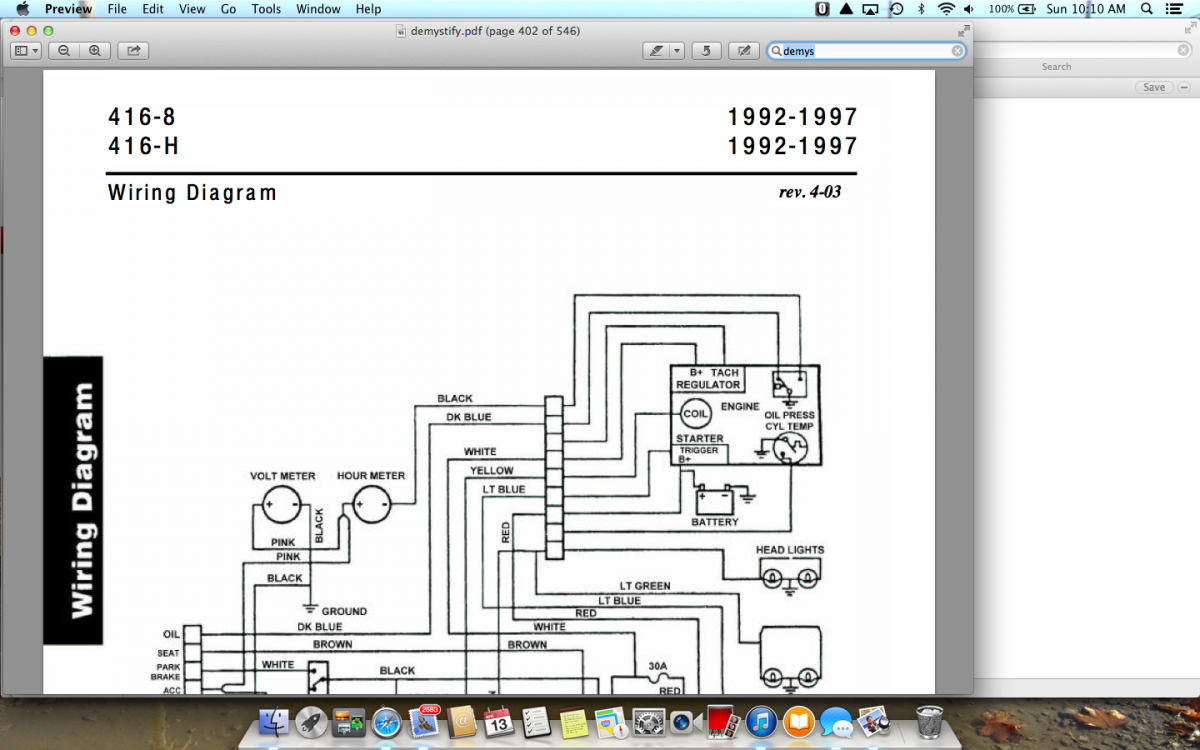Click the Bluetooth menu bar icon

coord(921,9)
